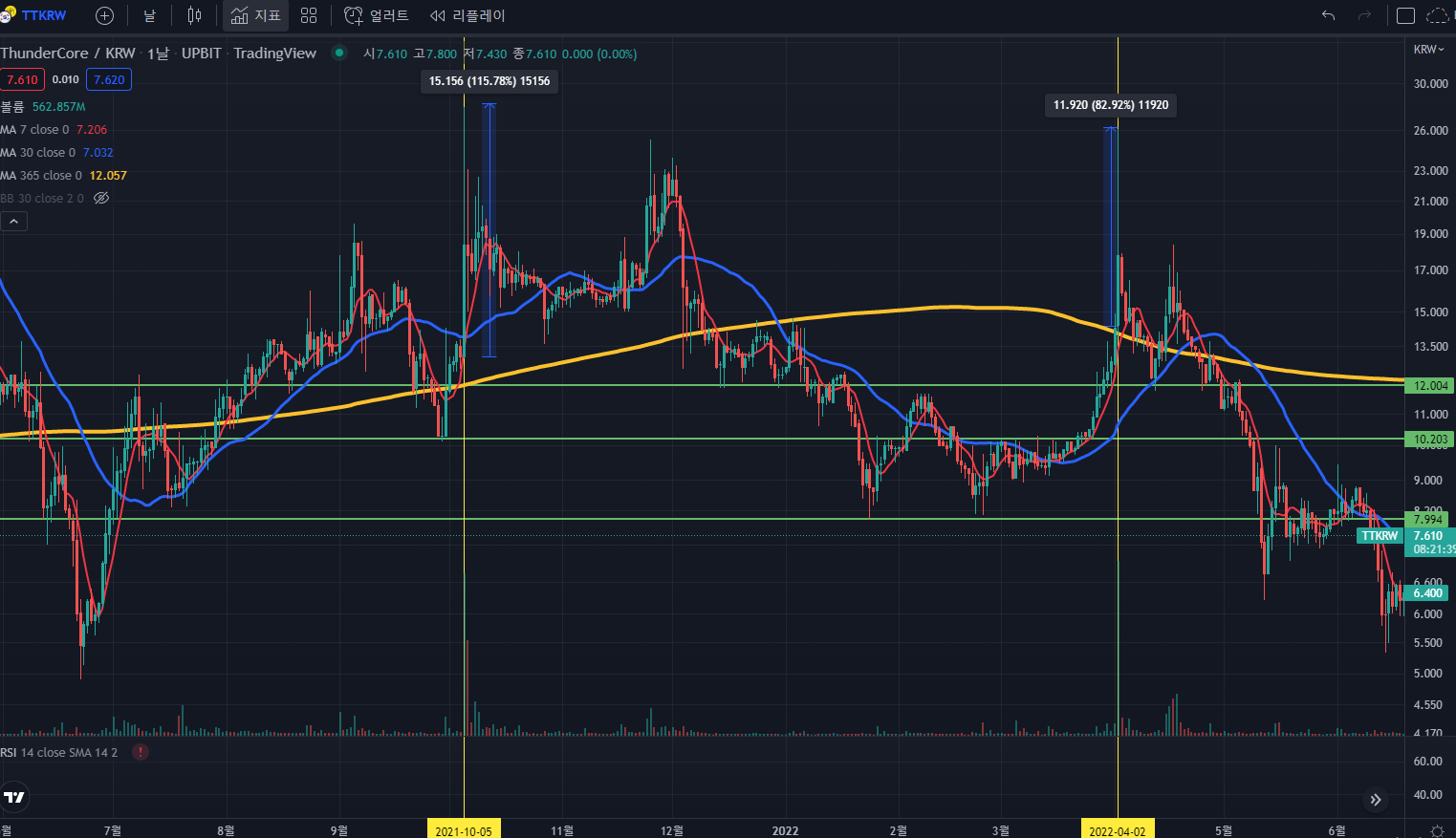Open the KRW currency dropdown
1456x838 pixels.
tap(1428, 50)
